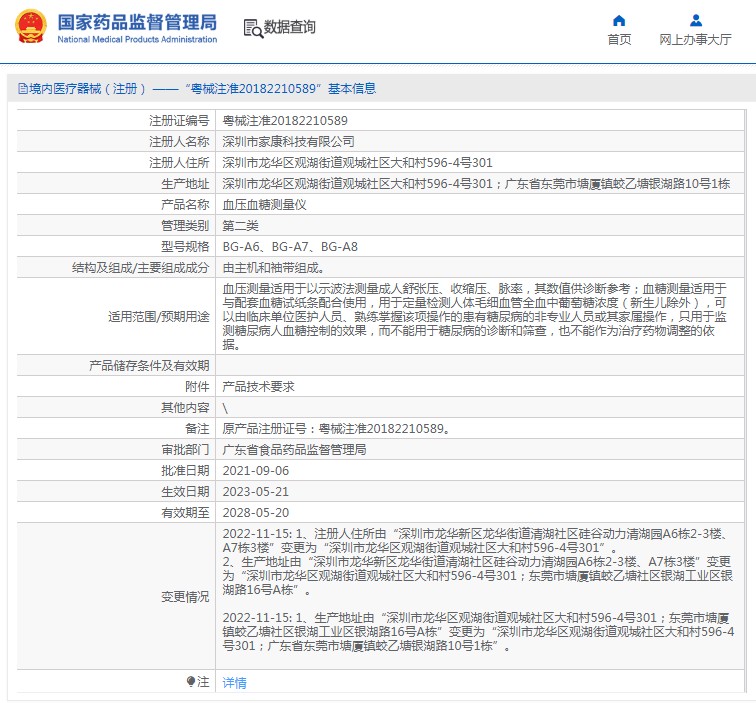
Task: Open 网上办事大厅 text link
Action: tap(695, 40)
